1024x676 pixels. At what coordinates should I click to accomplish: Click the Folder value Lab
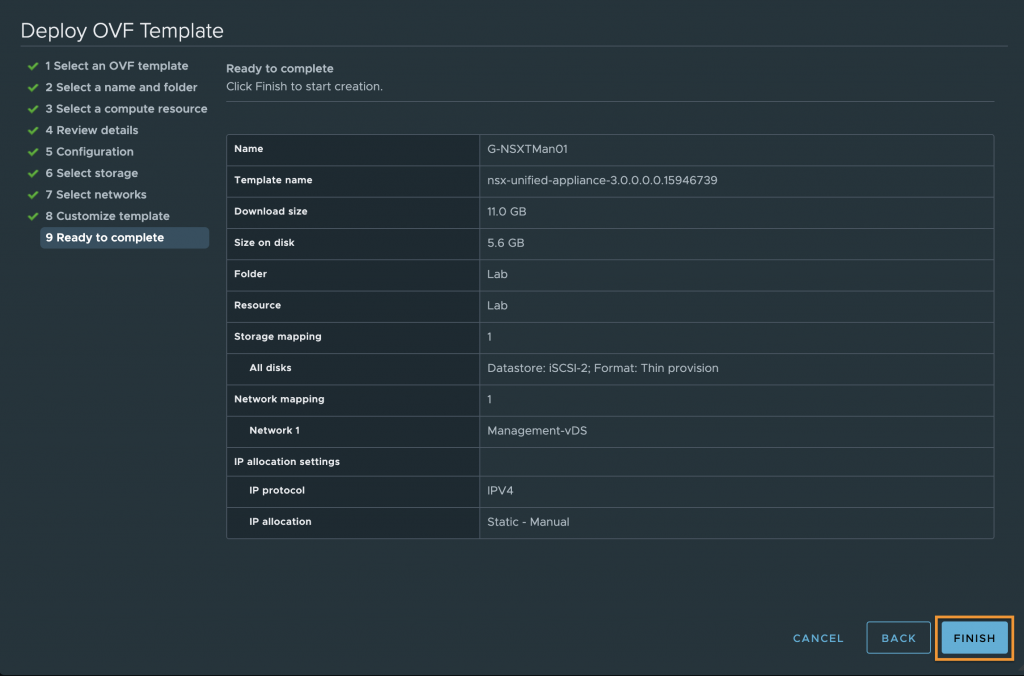click(497, 274)
